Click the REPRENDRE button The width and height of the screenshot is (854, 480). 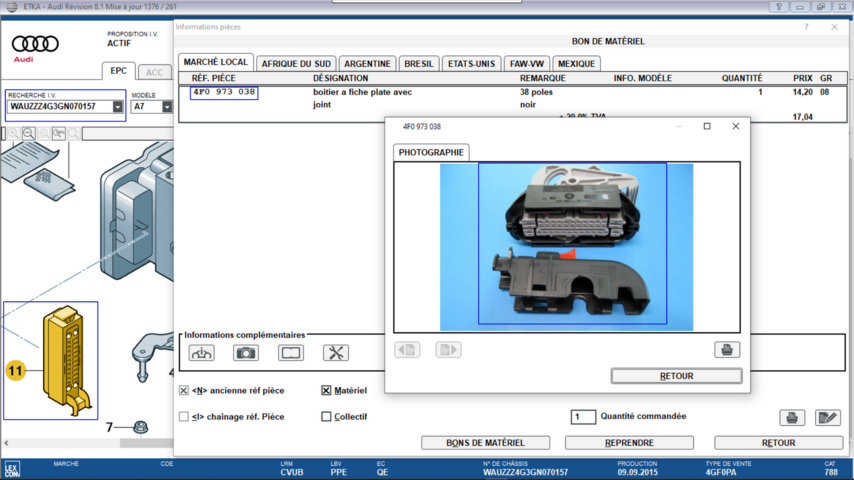pyautogui.click(x=629, y=443)
